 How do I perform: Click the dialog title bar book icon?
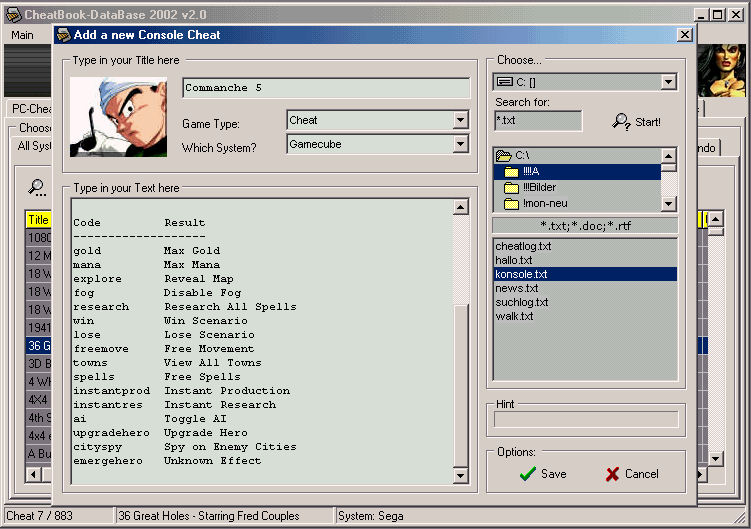tap(63, 35)
